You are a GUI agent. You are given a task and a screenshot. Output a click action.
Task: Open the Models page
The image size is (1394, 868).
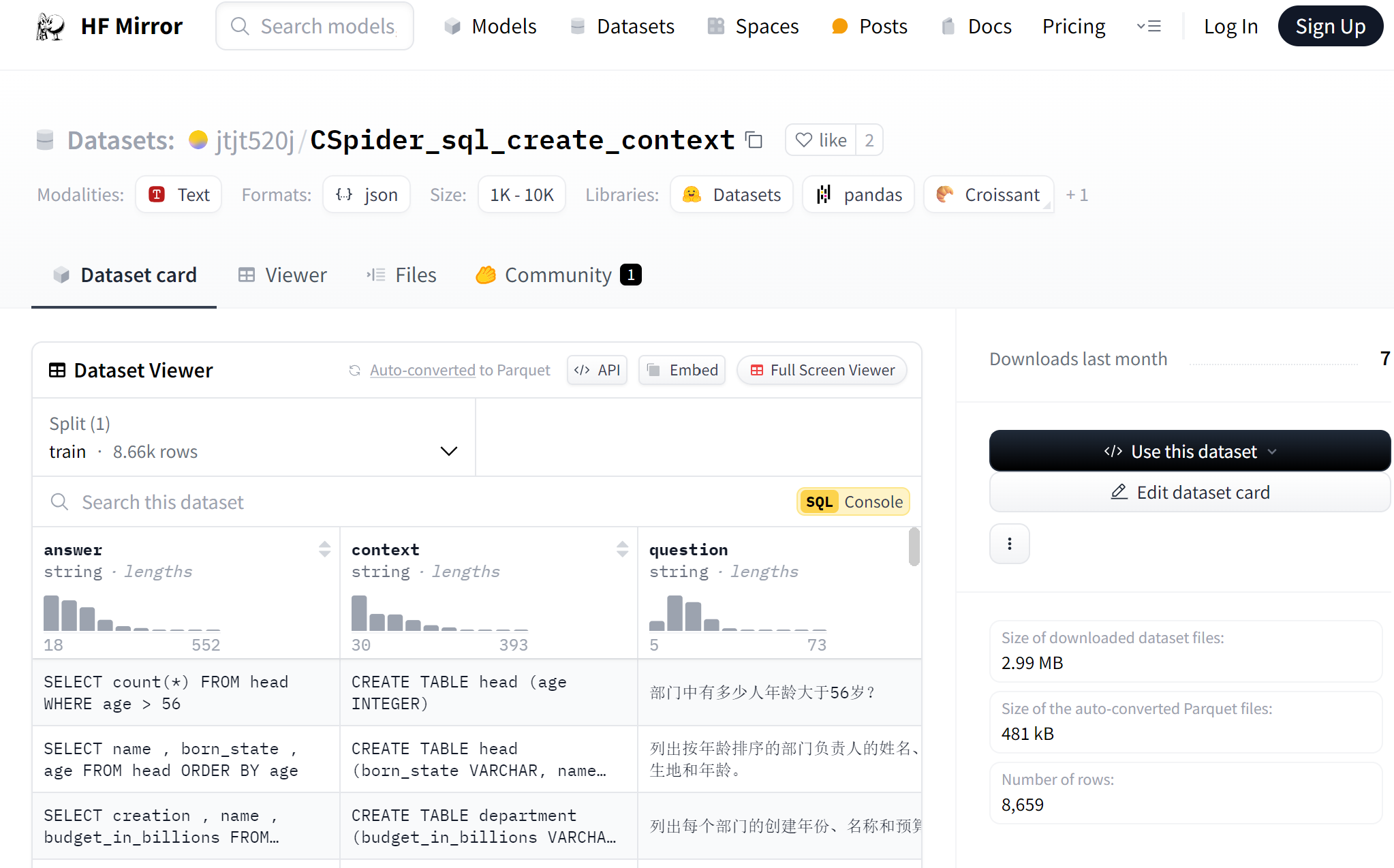point(490,27)
